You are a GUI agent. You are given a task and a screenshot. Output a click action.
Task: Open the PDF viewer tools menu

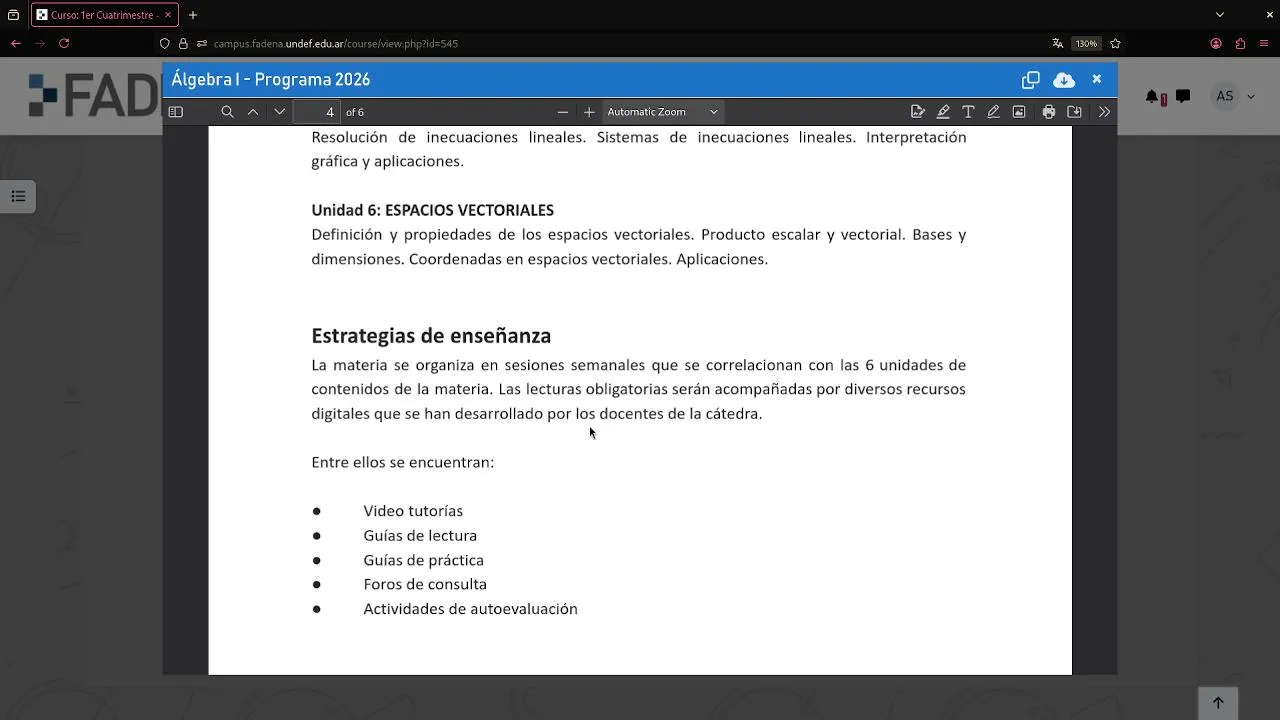(x=1104, y=112)
